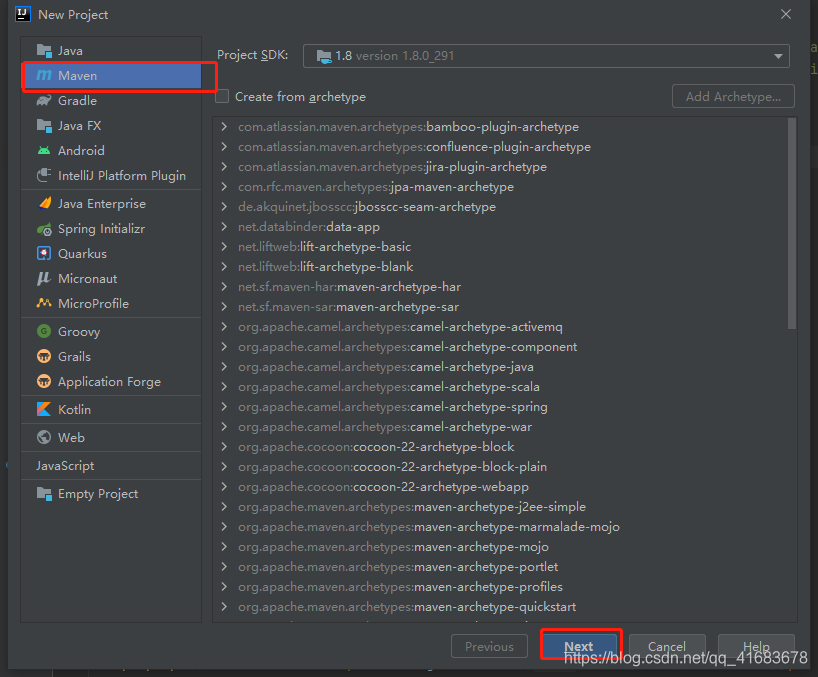
Task: Click the Previous button
Action: (x=489, y=646)
